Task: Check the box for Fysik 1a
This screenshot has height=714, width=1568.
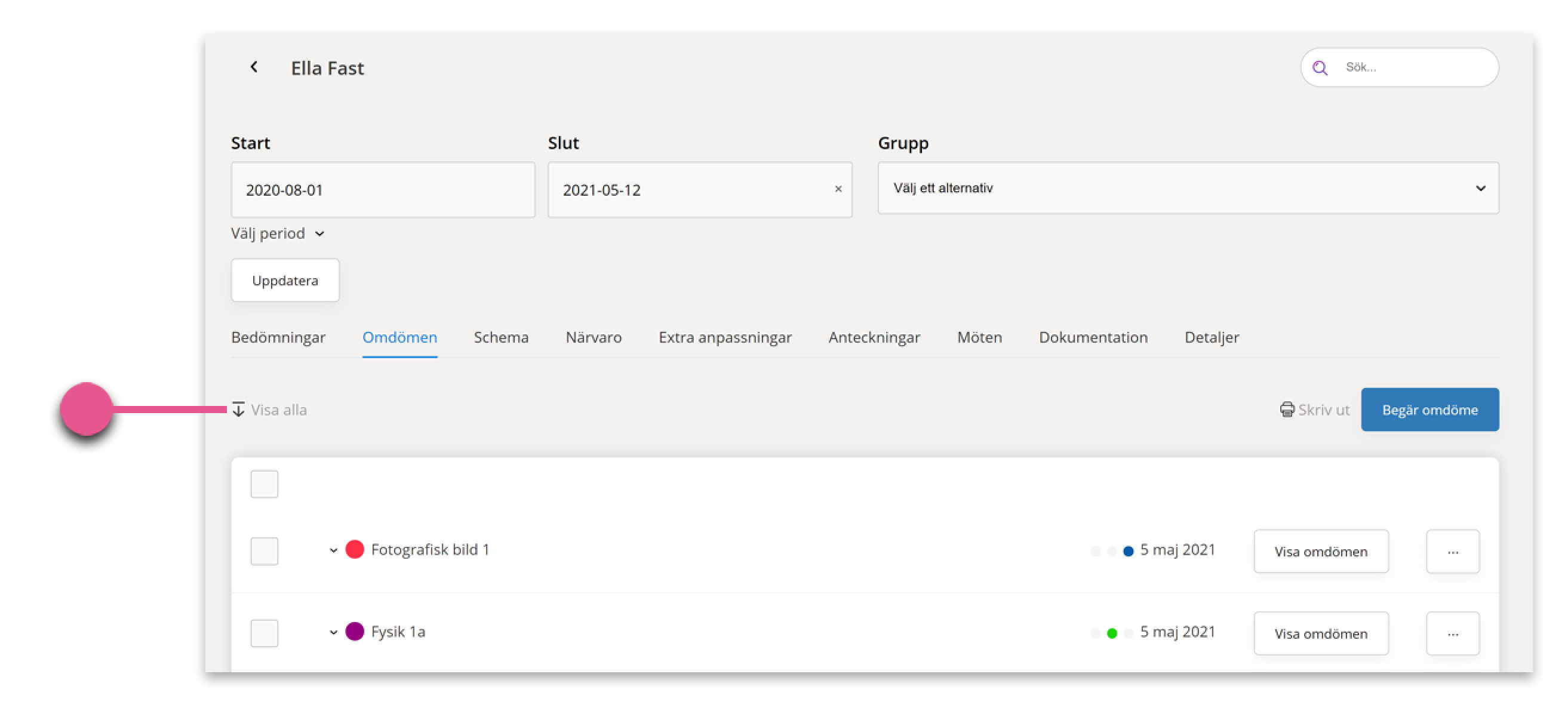Action: coord(264,632)
